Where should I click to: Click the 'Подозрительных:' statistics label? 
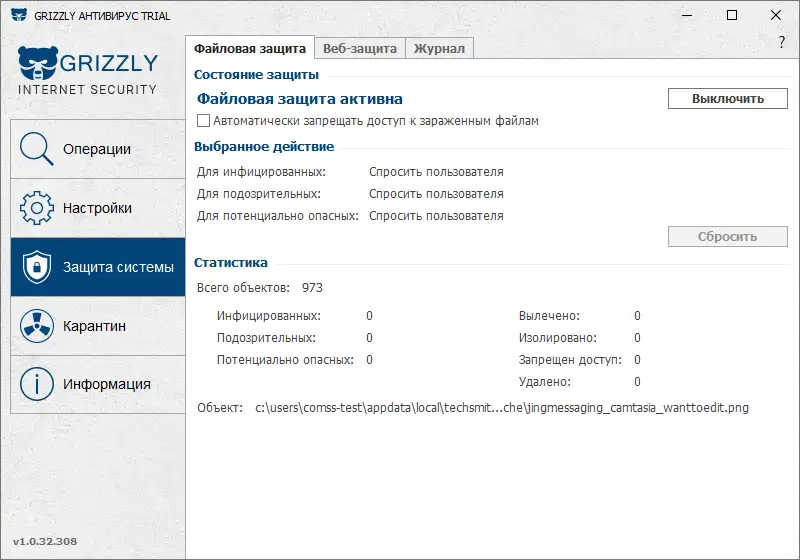pyautogui.click(x=266, y=338)
